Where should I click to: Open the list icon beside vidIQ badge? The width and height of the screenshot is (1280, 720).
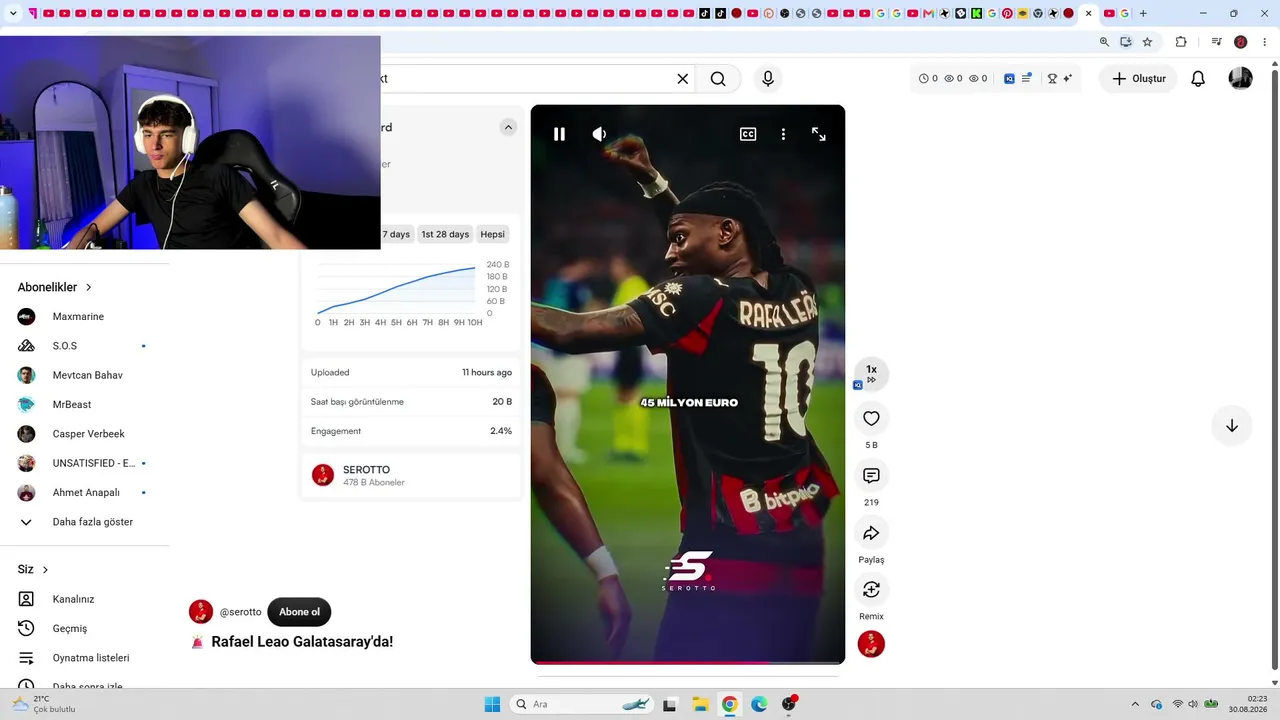click(x=1026, y=79)
